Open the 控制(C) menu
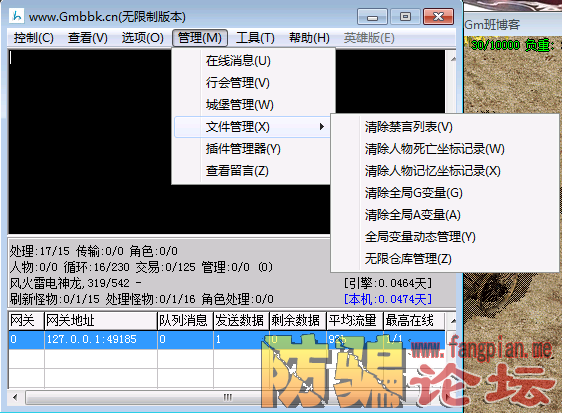The image size is (562, 413). point(33,38)
